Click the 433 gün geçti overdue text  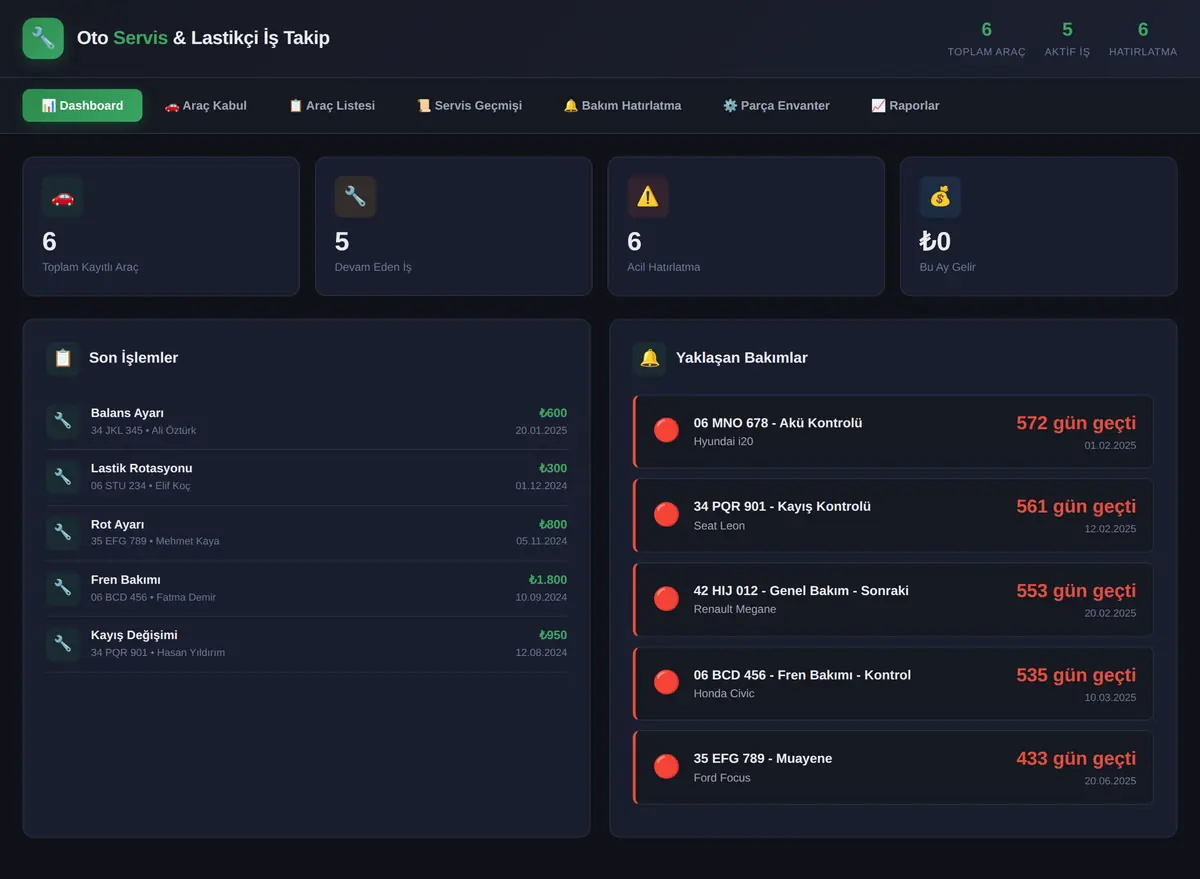(x=1076, y=759)
